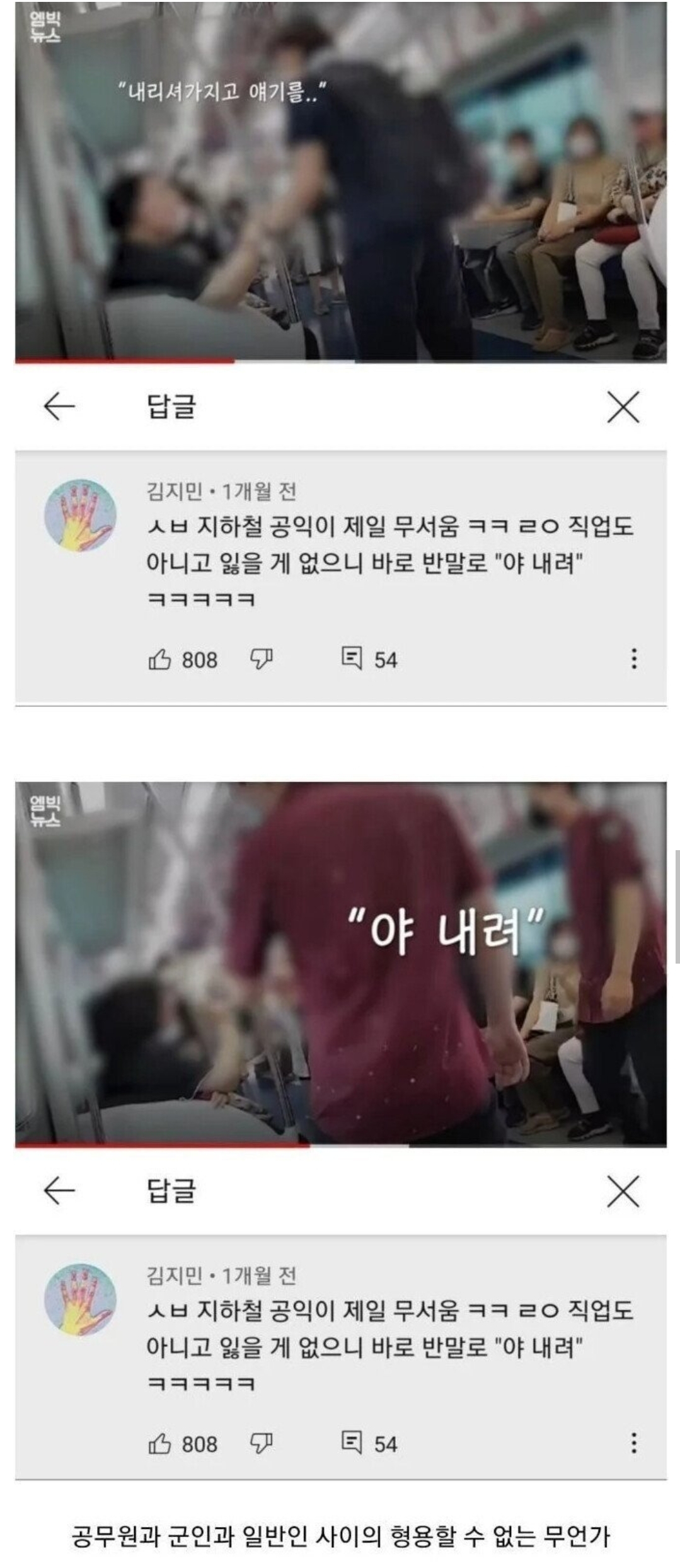Dislike the bottom 김지민 comment
The width and height of the screenshot is (680, 1568).
point(262,1444)
